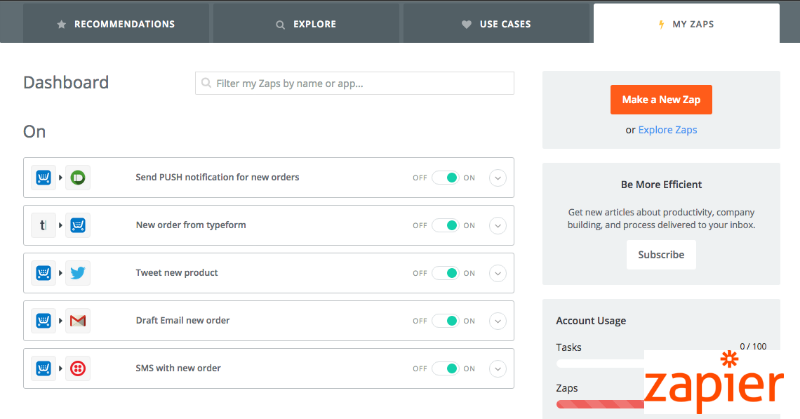Image resolution: width=800 pixels, height=419 pixels.
Task: Focus the Filter my Zaps search field
Action: coord(355,83)
